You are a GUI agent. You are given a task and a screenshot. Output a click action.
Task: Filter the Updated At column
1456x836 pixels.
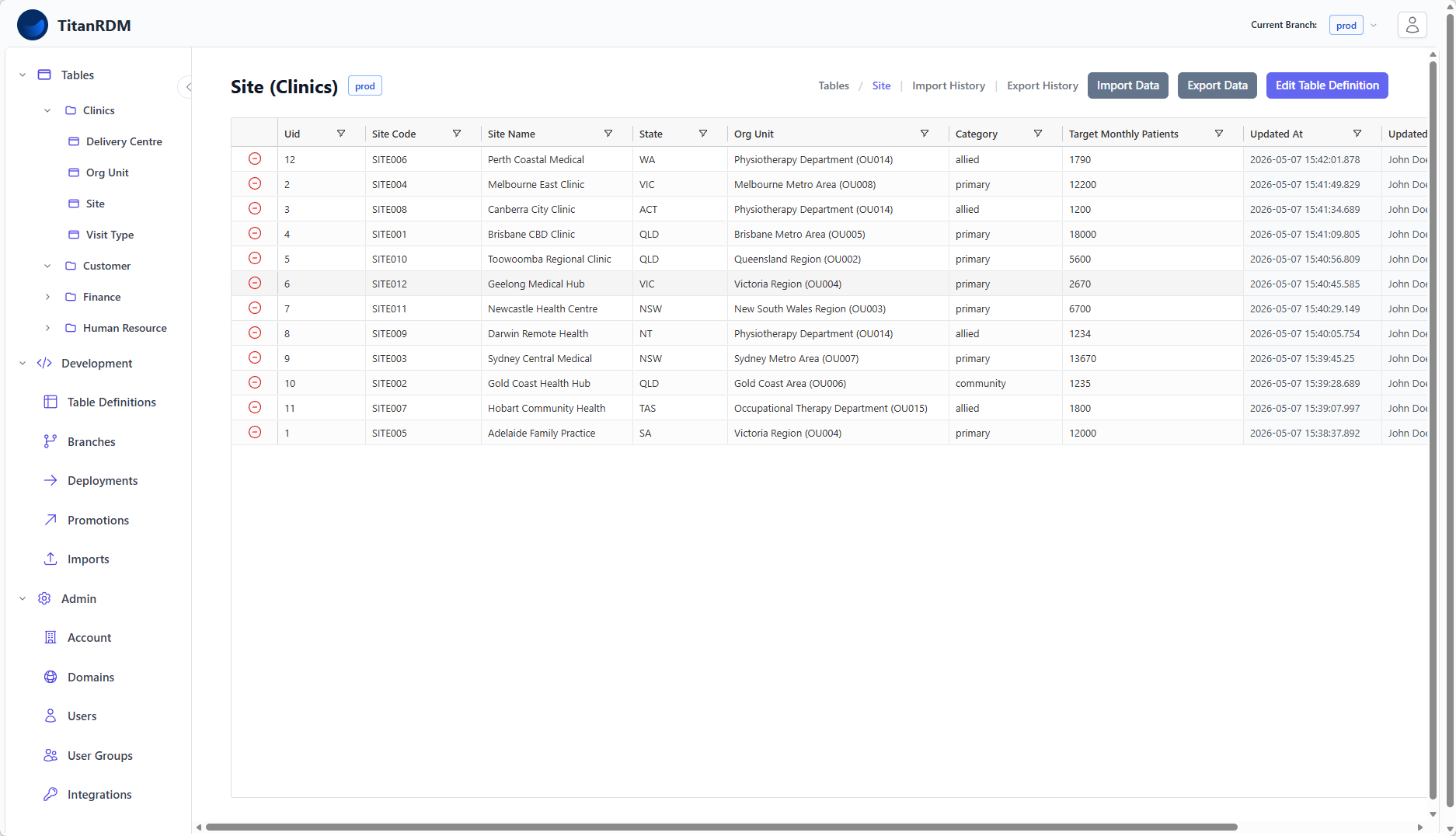coord(1357,134)
